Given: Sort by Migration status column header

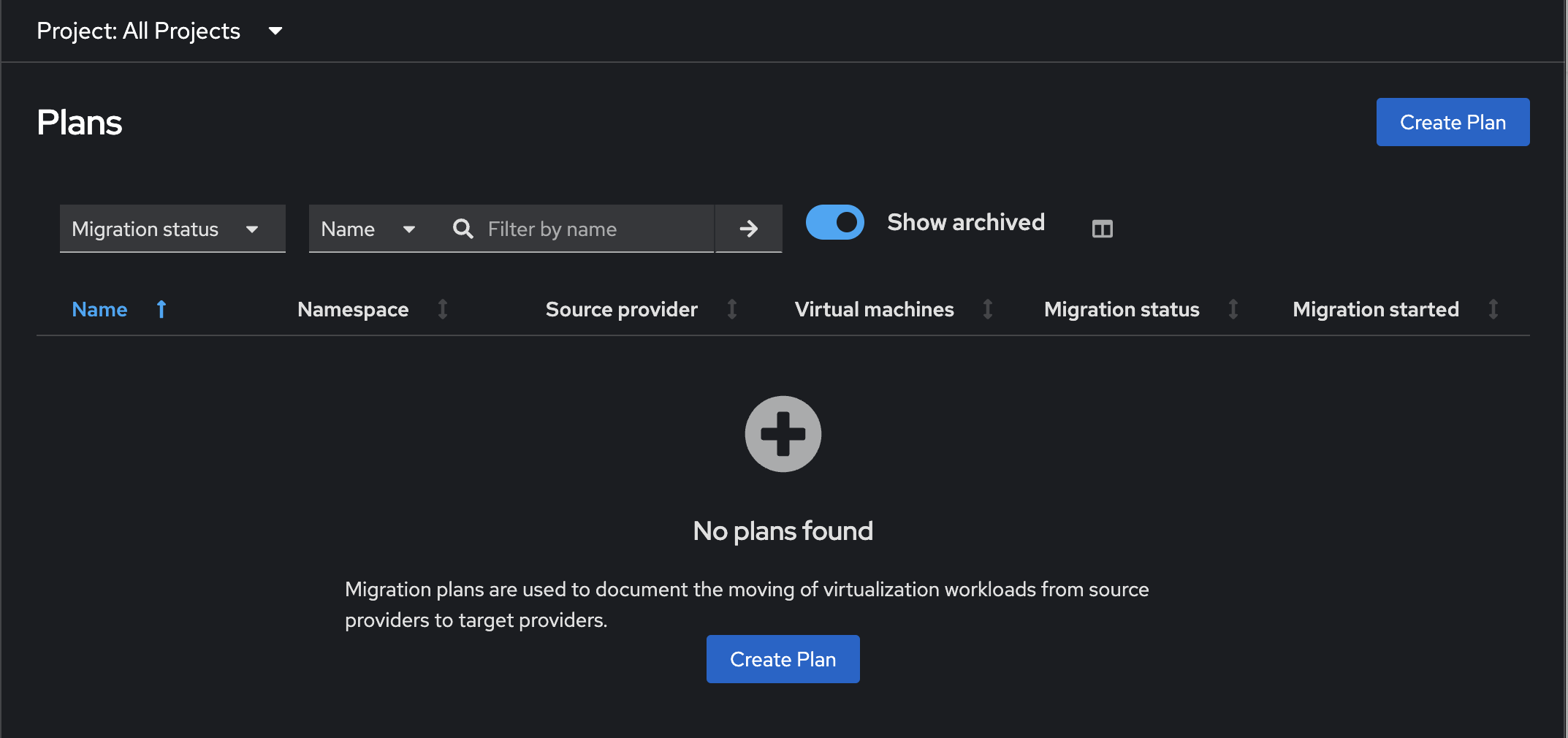Looking at the screenshot, I should 1121,309.
